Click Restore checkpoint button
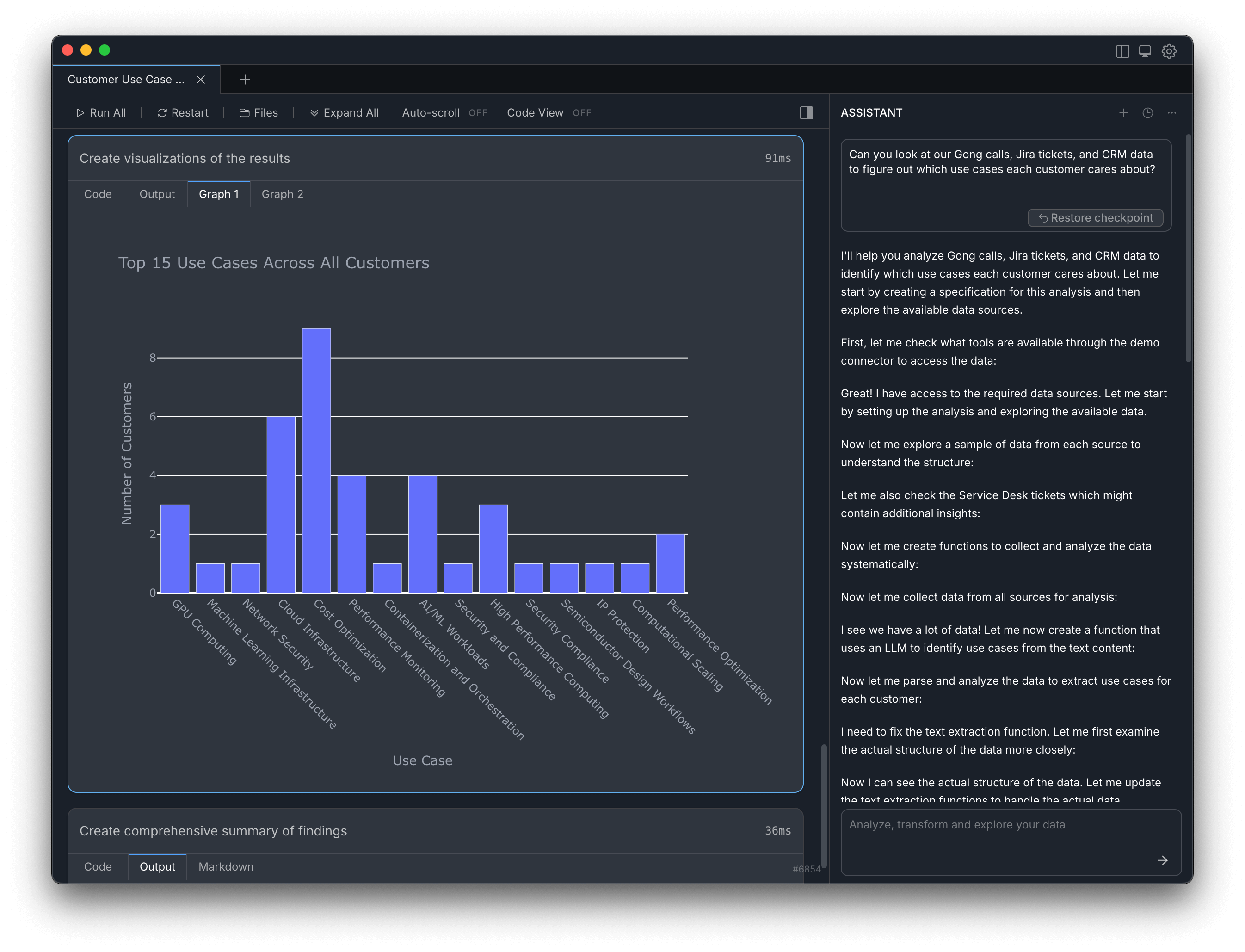 coord(1095,217)
